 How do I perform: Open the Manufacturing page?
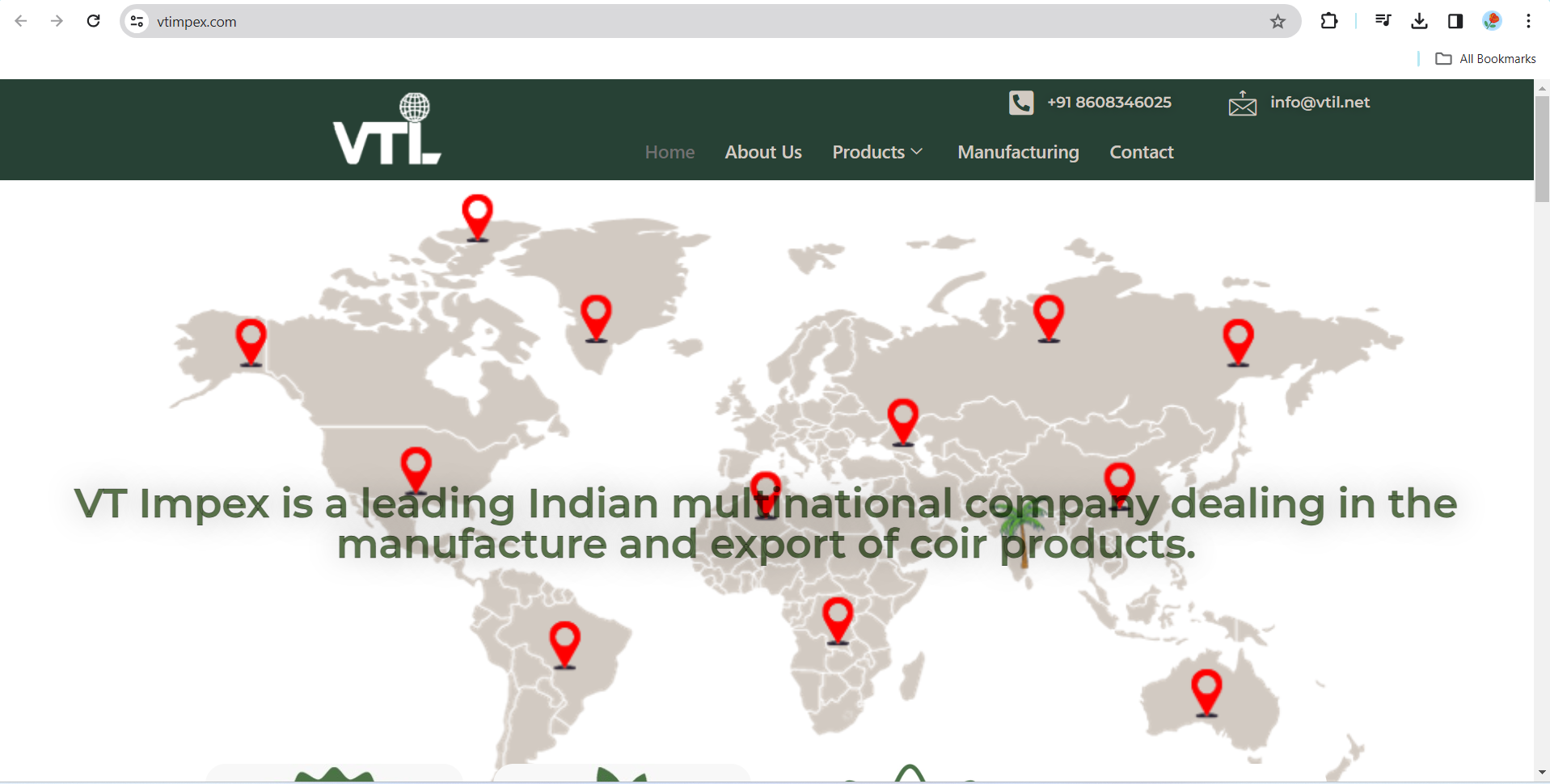1018,152
